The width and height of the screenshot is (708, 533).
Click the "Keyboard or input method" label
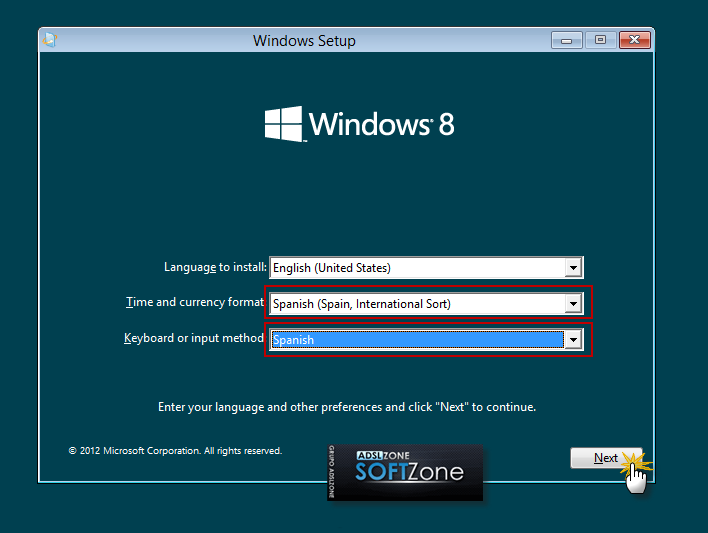[194, 338]
